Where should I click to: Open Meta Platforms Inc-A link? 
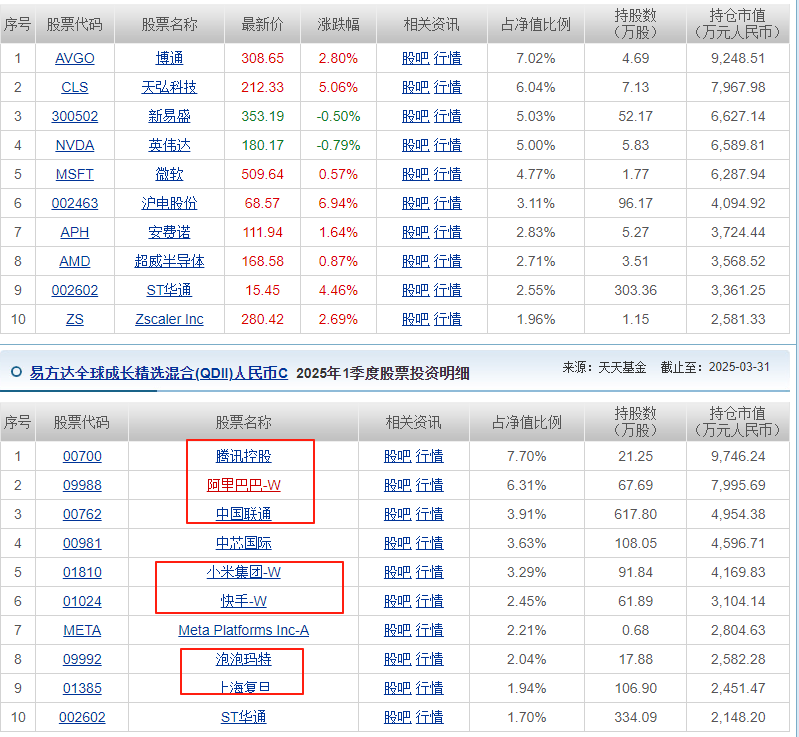[x=244, y=630]
